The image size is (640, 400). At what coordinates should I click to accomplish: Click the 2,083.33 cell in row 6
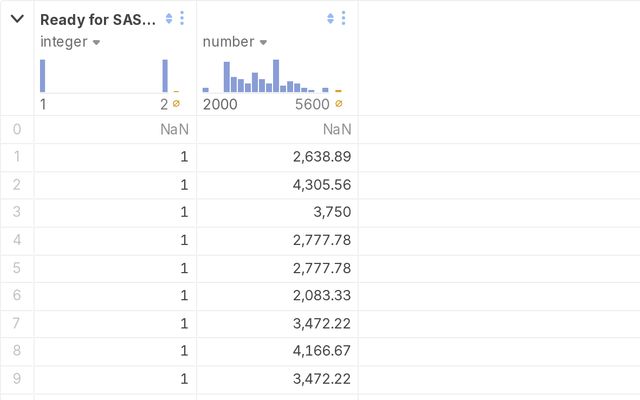(321, 296)
